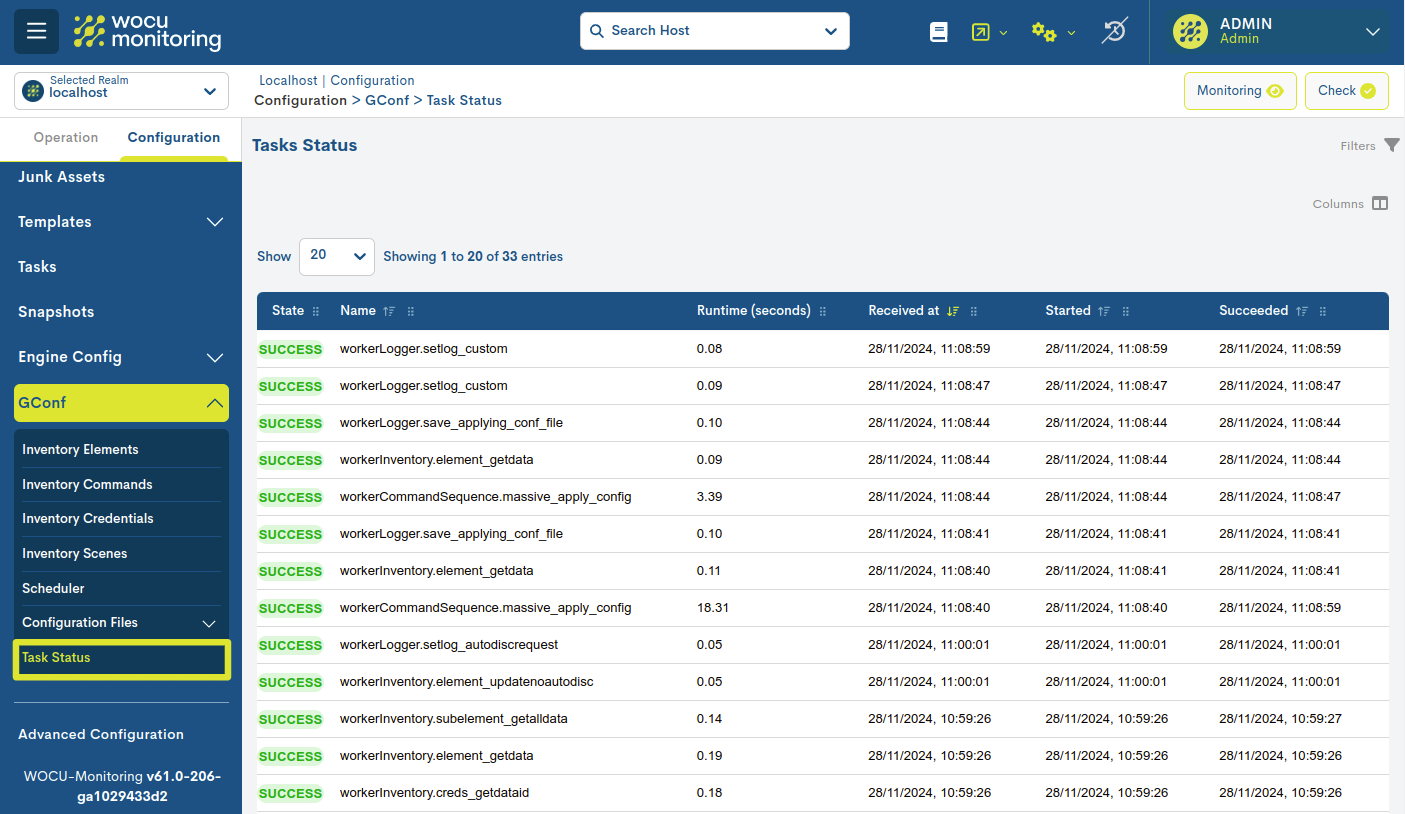
Task: Click the external link export icon
Action: pyautogui.click(x=980, y=32)
